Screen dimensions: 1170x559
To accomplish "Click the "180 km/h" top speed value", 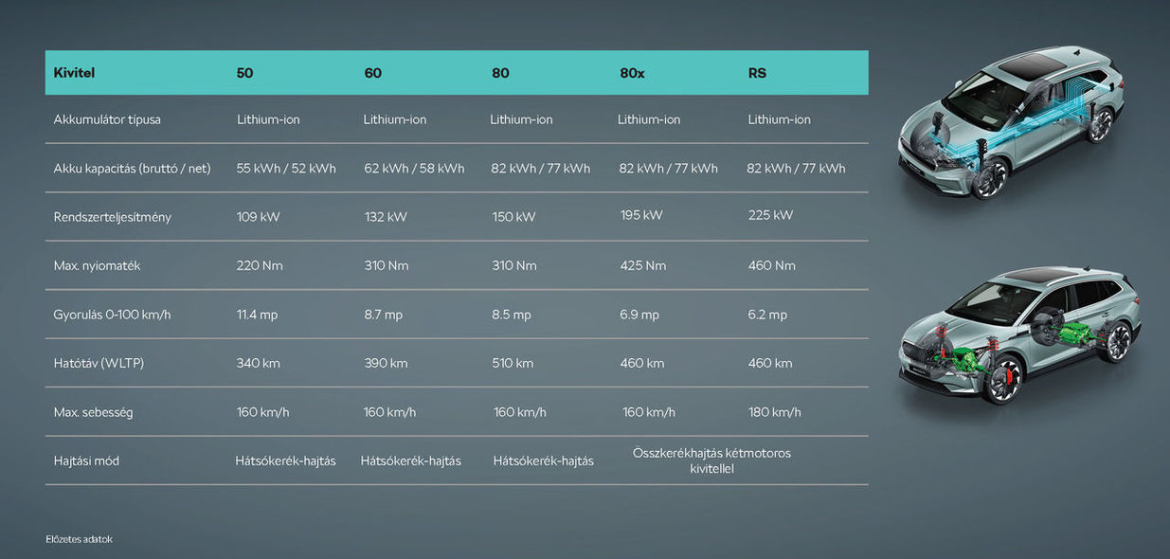I will [x=774, y=412].
